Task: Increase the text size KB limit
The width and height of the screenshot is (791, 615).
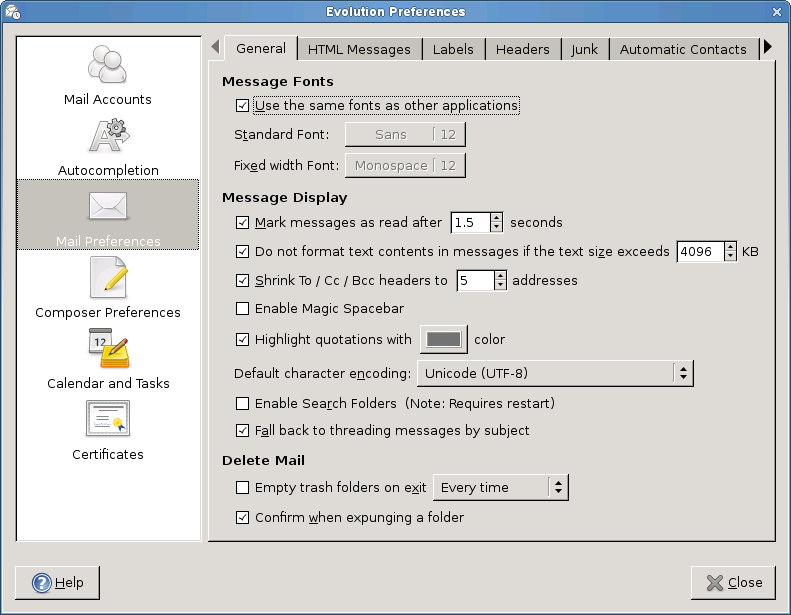Action: pos(730,247)
